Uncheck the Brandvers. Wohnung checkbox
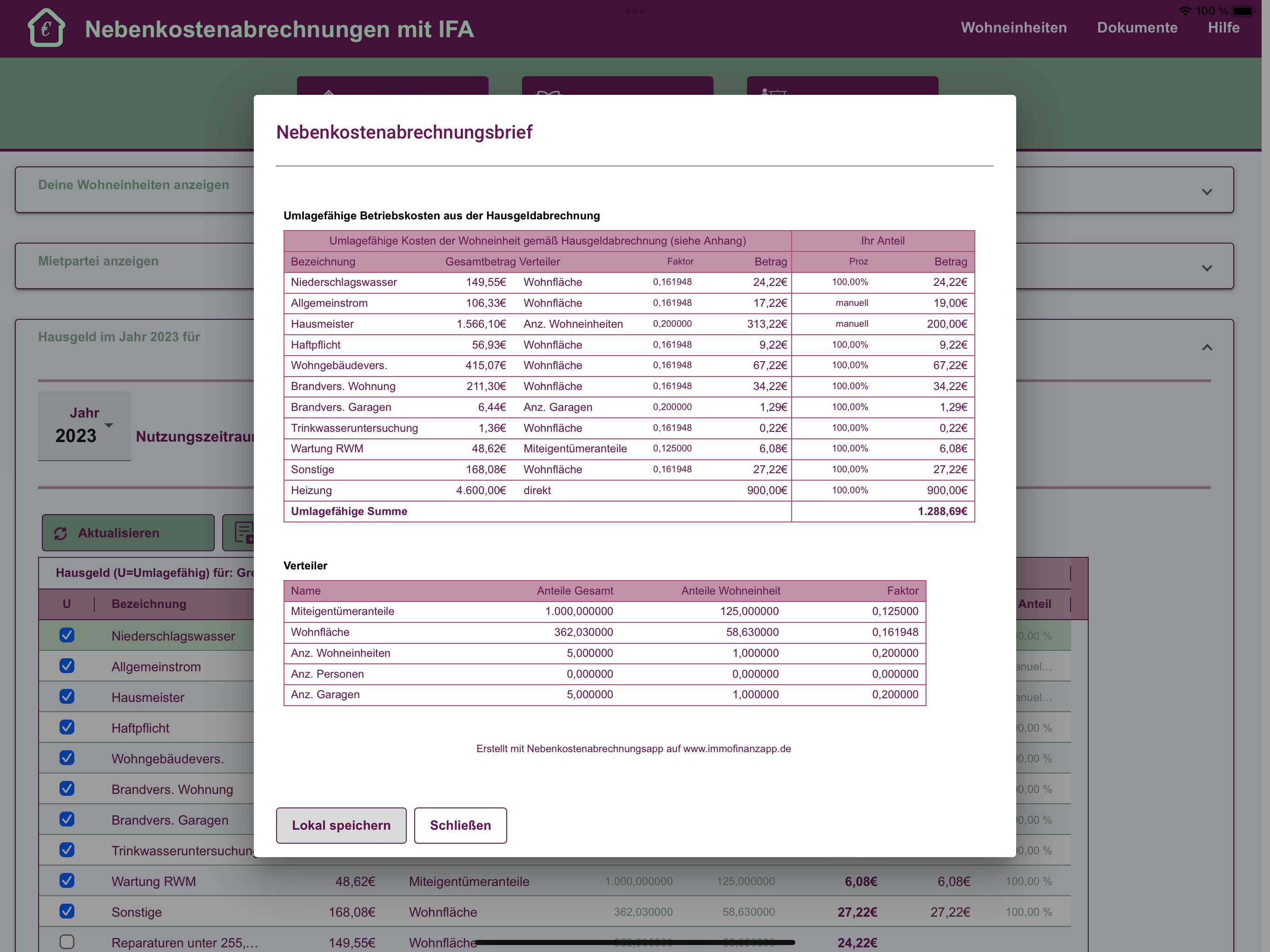Viewport: 1270px width, 952px height. coord(67,788)
